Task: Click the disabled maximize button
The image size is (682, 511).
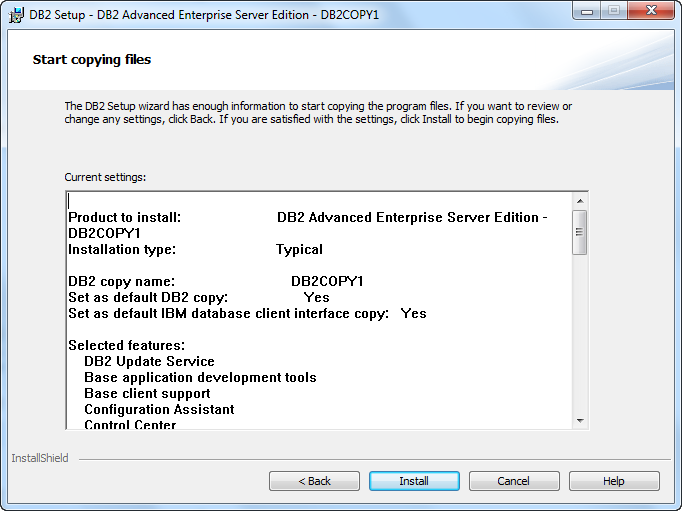Action: pos(614,11)
